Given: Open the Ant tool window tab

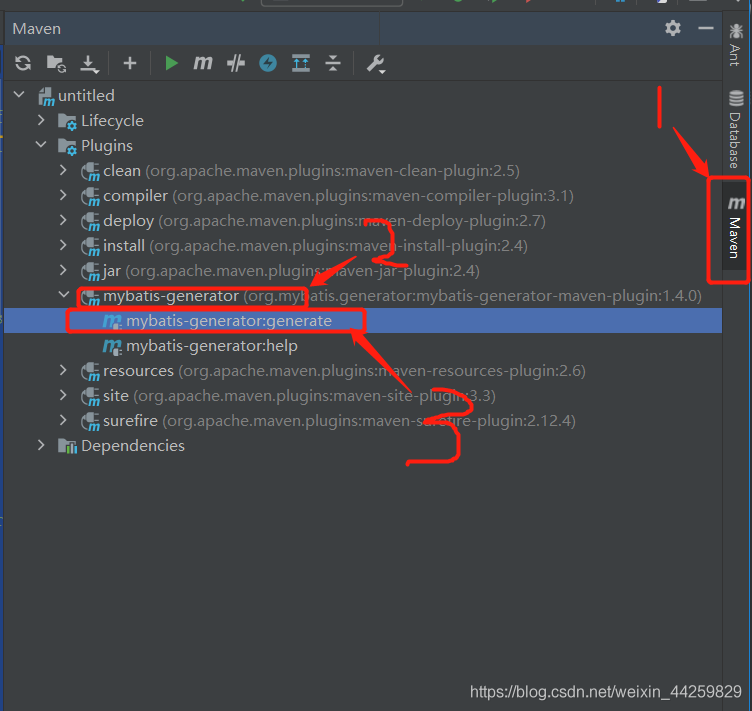Looking at the screenshot, I should (x=735, y=45).
